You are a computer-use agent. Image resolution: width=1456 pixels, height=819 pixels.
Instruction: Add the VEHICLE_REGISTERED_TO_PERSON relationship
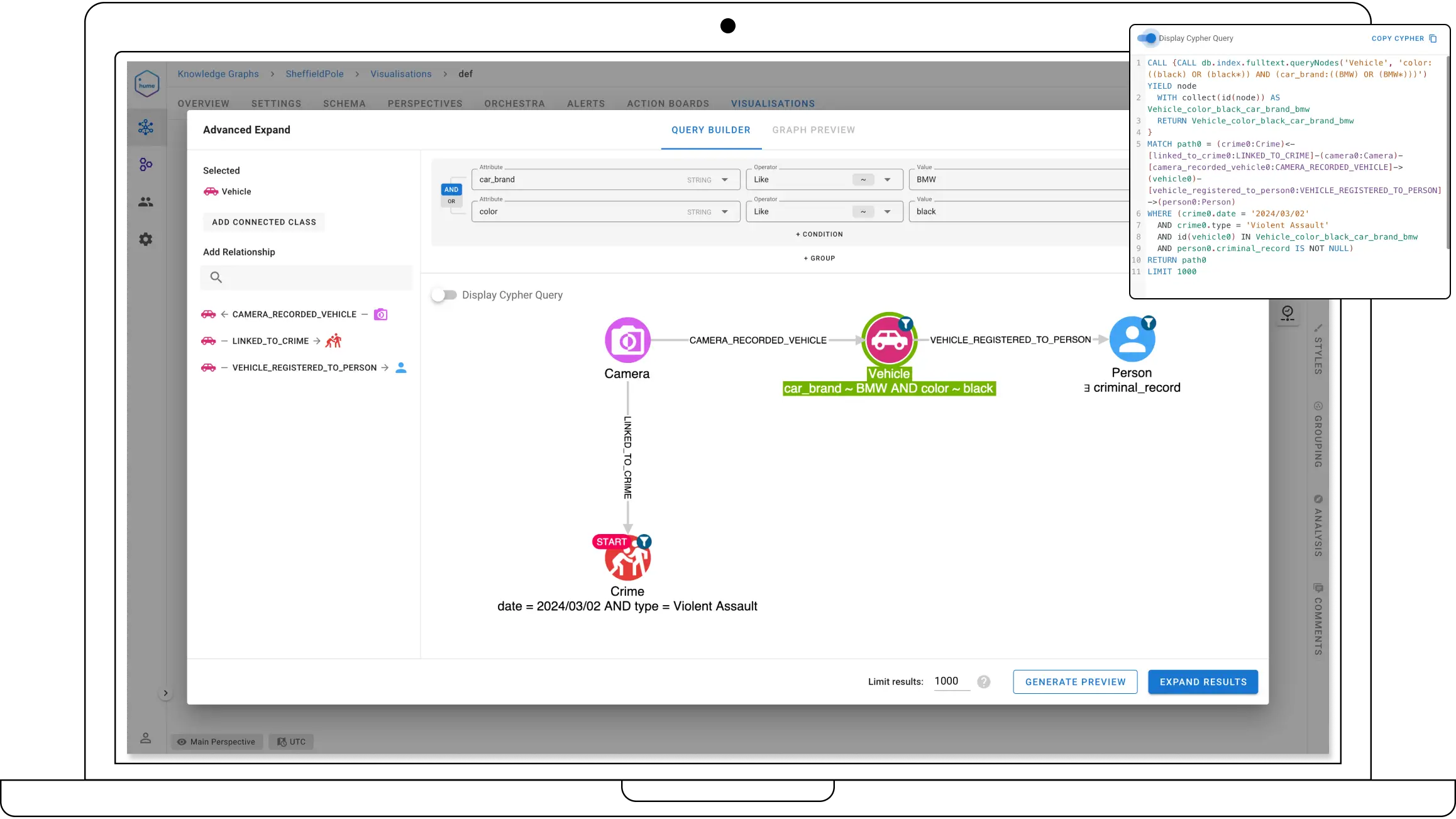[x=304, y=367]
